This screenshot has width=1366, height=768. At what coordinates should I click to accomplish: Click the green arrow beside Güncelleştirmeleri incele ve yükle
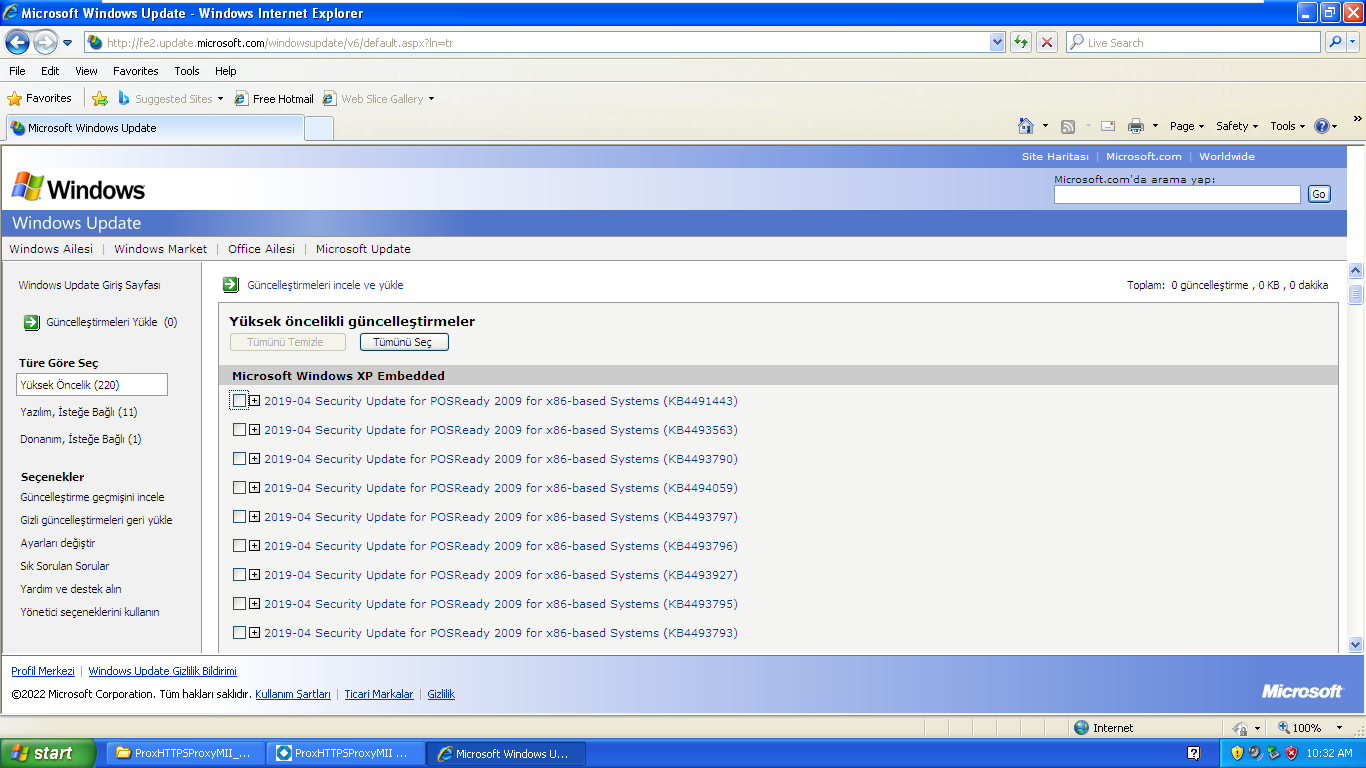[231, 285]
